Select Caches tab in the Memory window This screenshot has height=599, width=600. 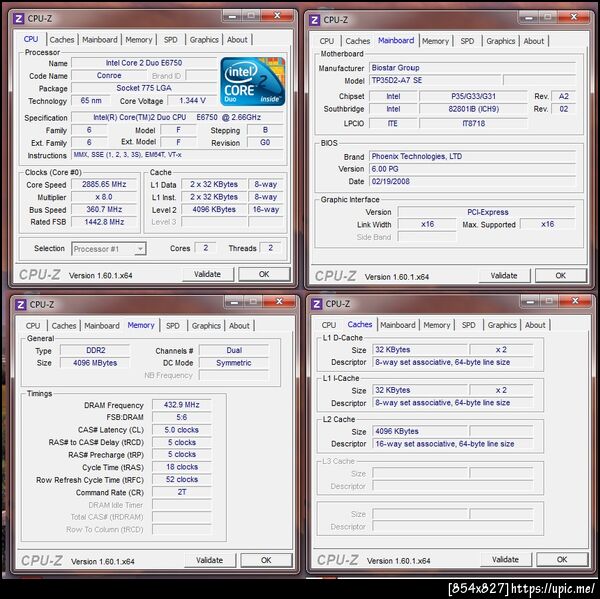64,326
